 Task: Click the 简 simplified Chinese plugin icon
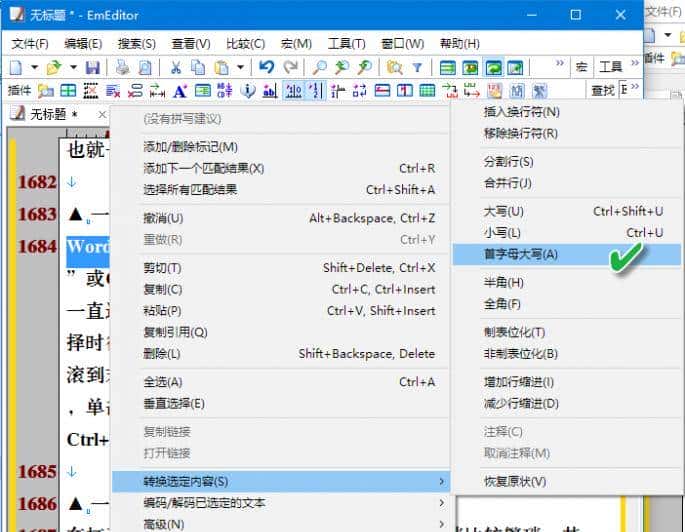pos(517,91)
